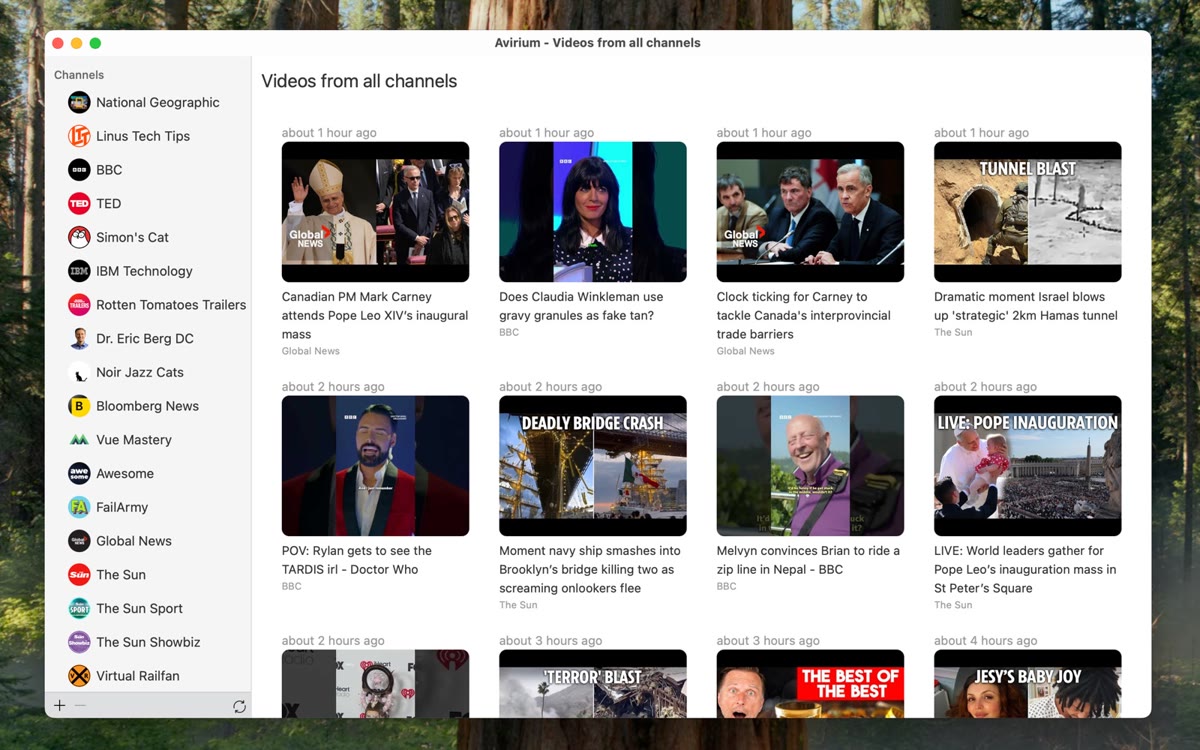Click the Awesome channel icon
The image size is (1200, 750).
pyautogui.click(x=79, y=473)
